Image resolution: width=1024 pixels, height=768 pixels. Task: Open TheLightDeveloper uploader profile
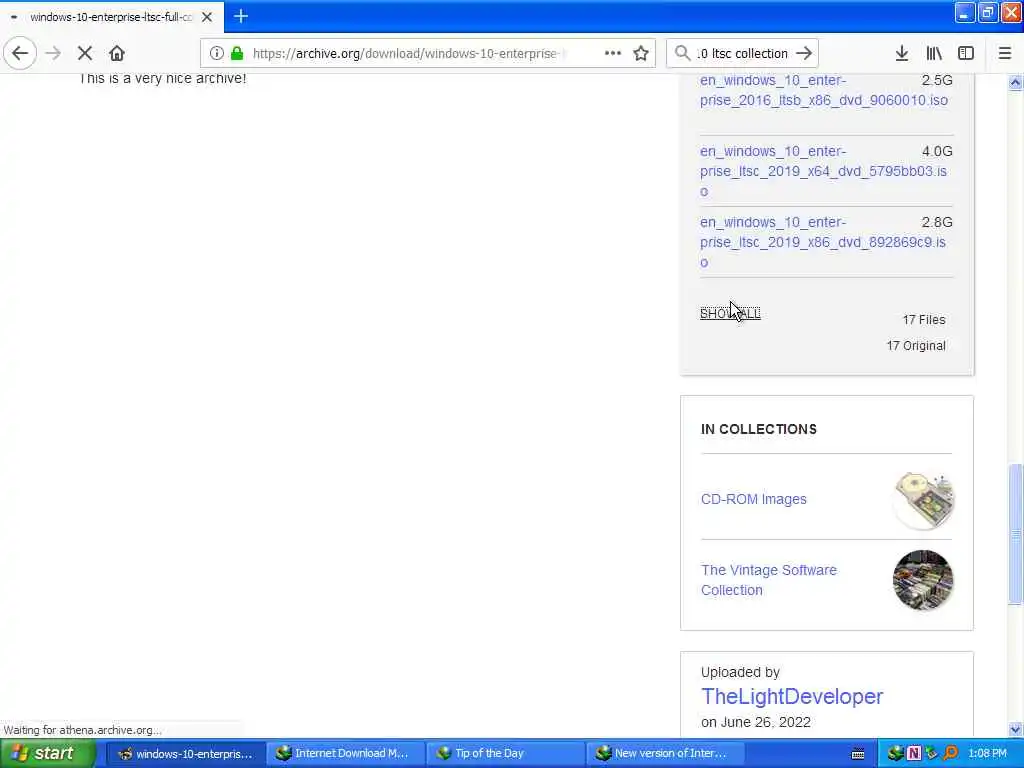pos(792,696)
